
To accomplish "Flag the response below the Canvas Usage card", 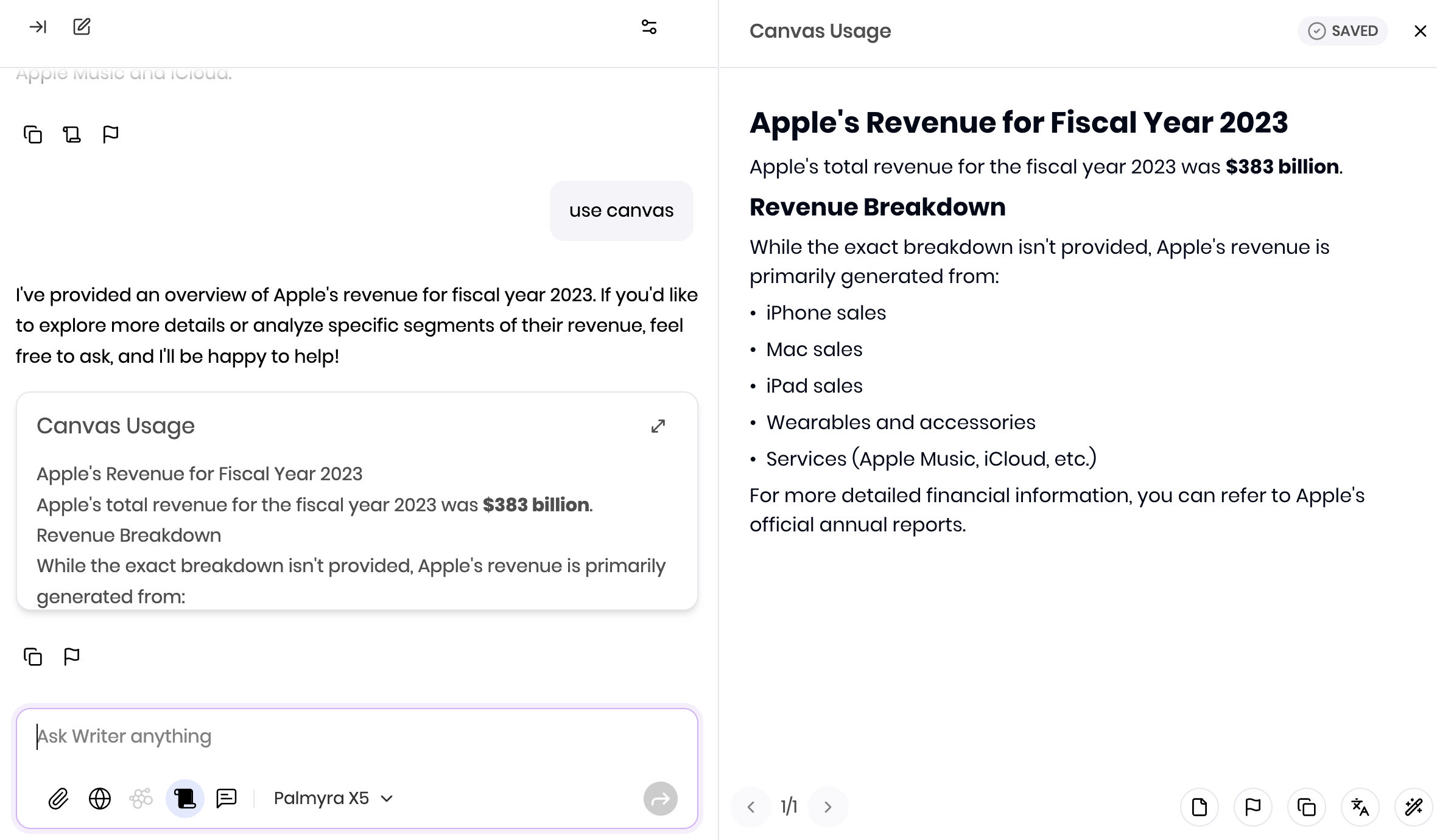I will coord(72,656).
